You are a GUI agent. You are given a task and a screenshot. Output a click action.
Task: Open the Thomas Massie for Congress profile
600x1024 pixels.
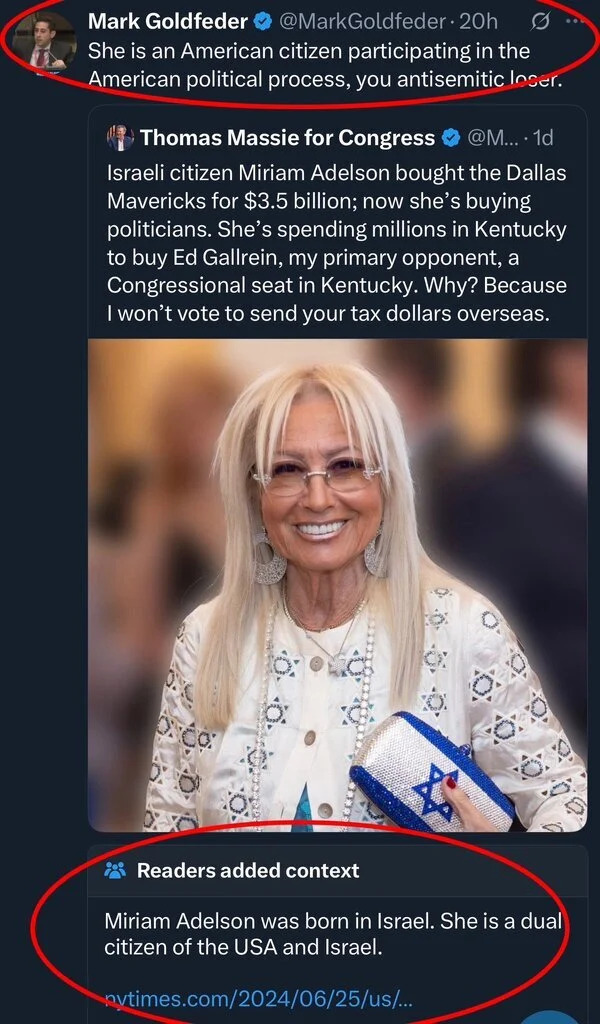tap(287, 138)
